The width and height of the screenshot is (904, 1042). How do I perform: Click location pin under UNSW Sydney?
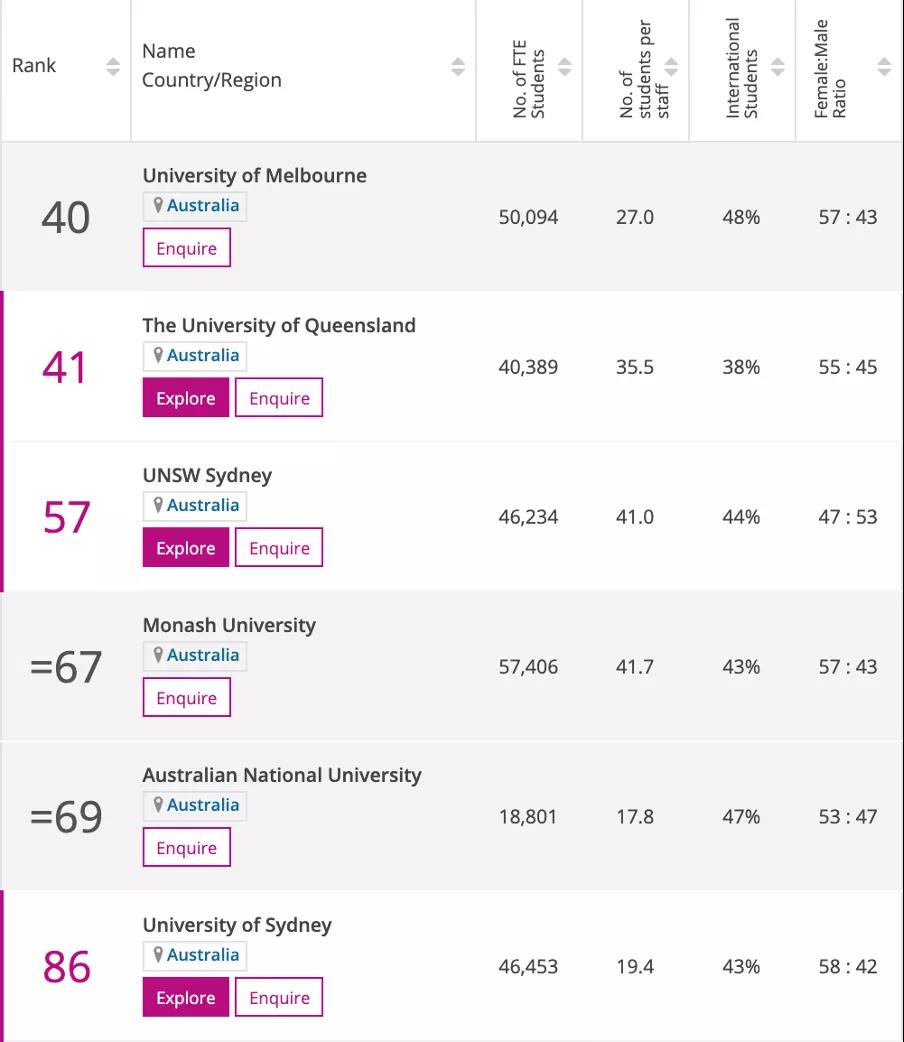158,505
